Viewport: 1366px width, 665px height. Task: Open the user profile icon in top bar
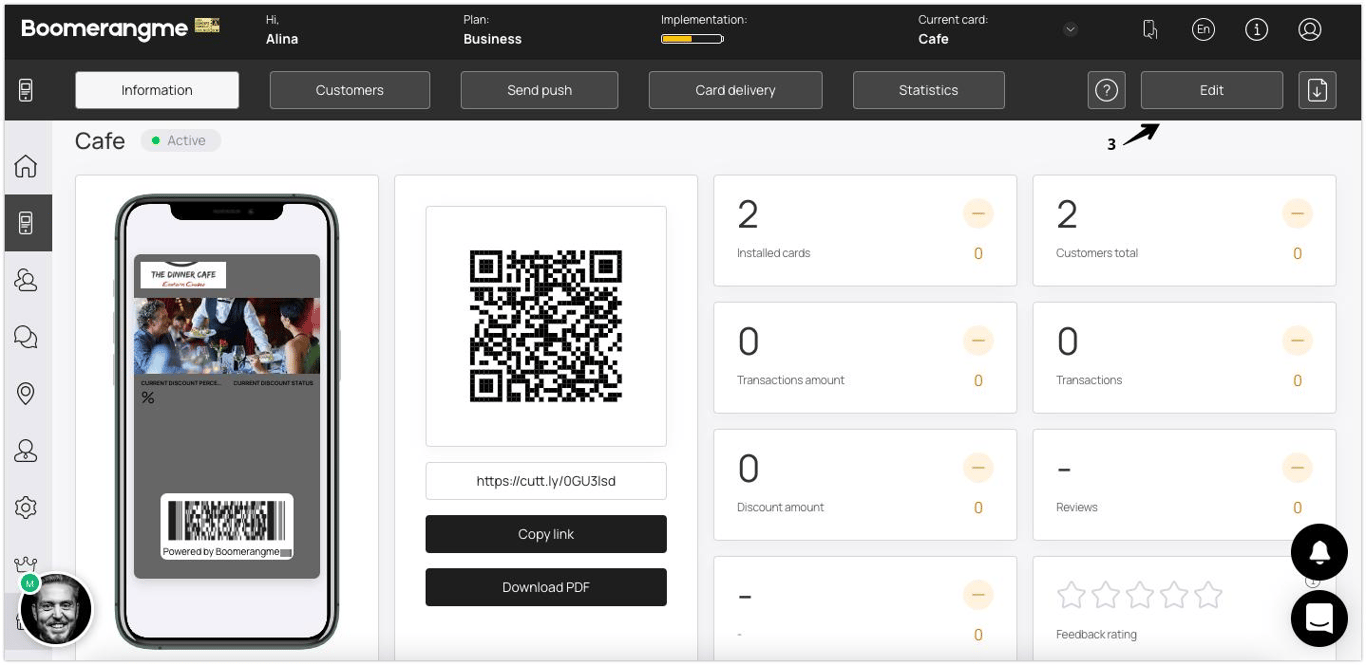[1310, 30]
